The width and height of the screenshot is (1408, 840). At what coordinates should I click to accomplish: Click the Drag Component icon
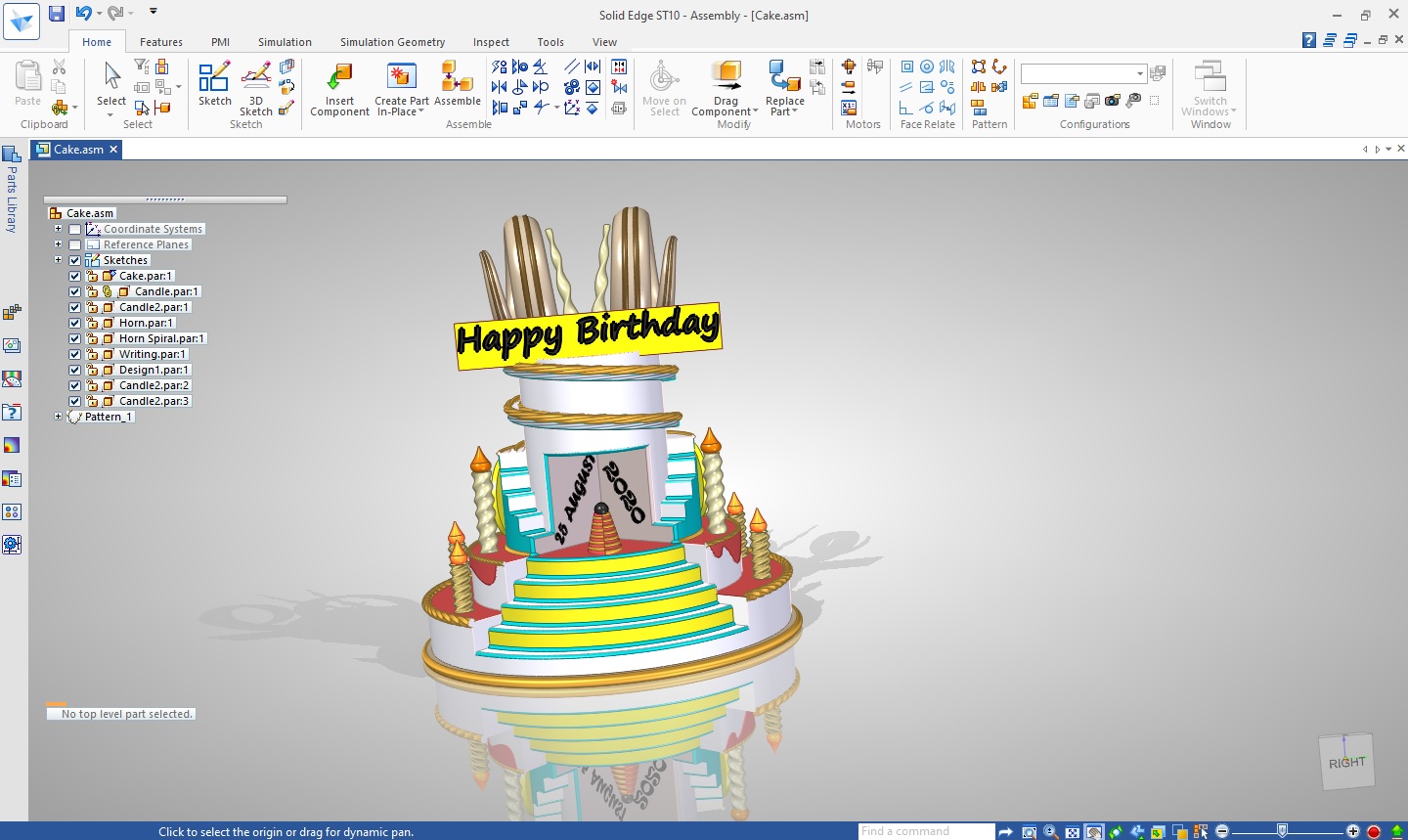coord(726,78)
